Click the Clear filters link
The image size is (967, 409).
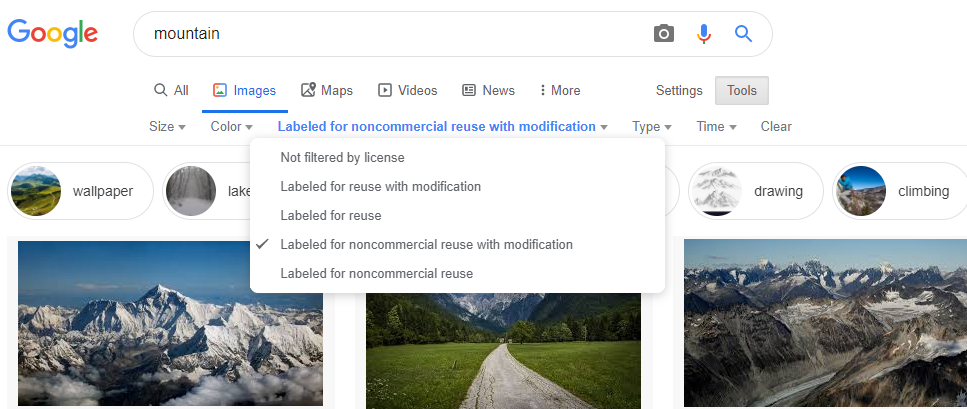click(x=776, y=127)
